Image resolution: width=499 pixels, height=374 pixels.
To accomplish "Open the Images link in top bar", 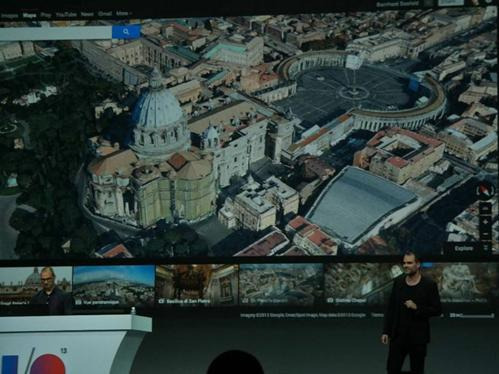I will [x=9, y=15].
